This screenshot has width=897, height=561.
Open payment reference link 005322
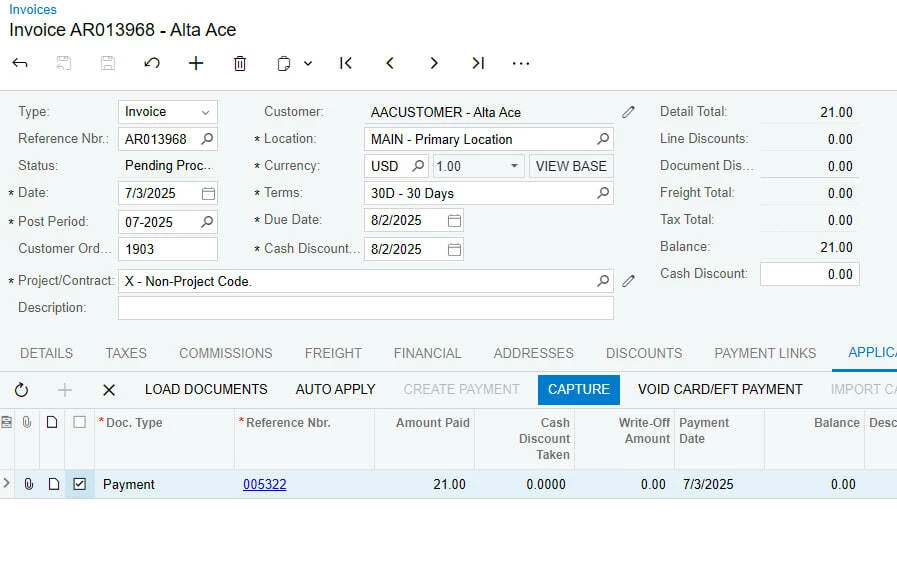264,484
